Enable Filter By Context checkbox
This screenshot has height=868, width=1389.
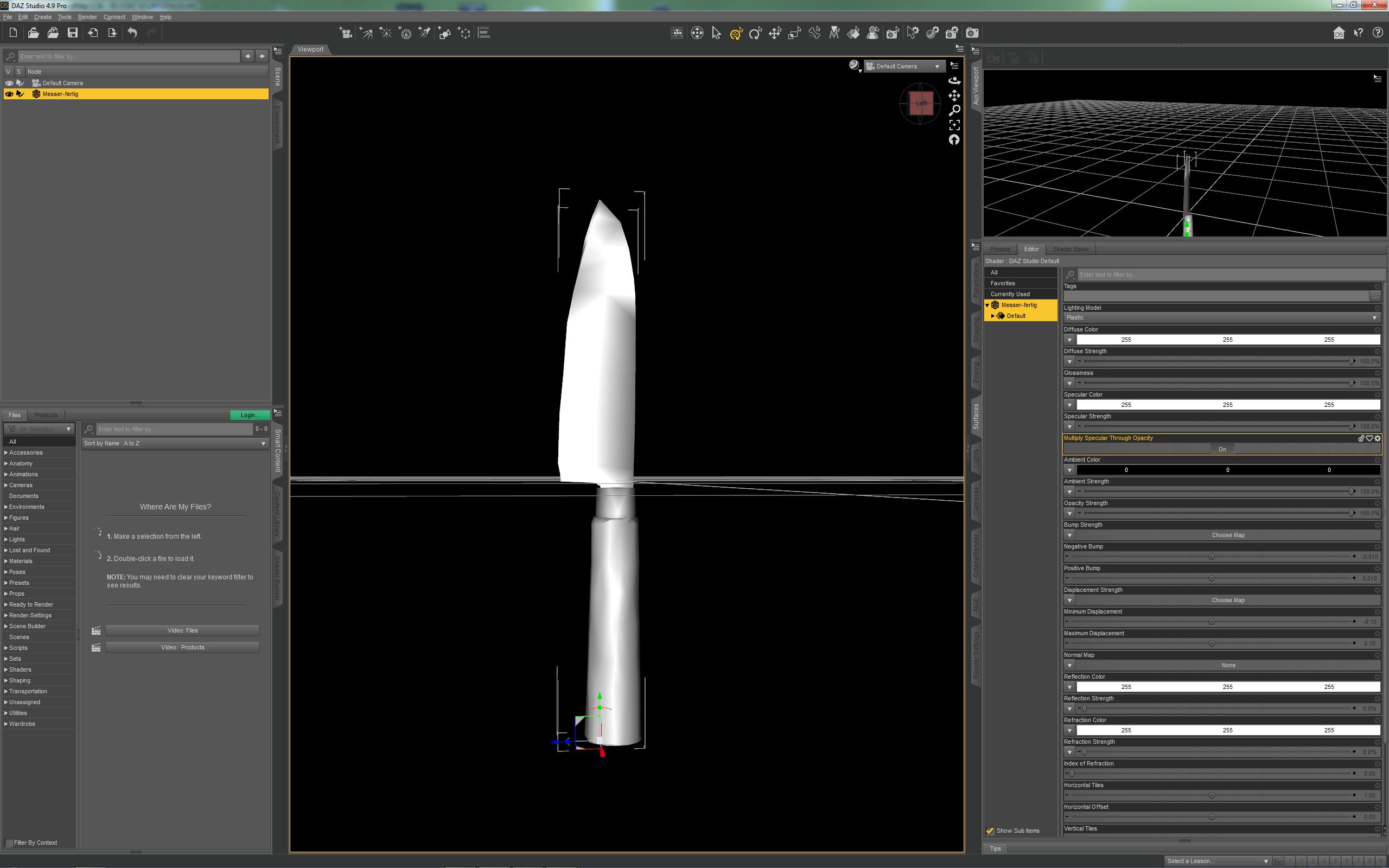(x=9, y=843)
